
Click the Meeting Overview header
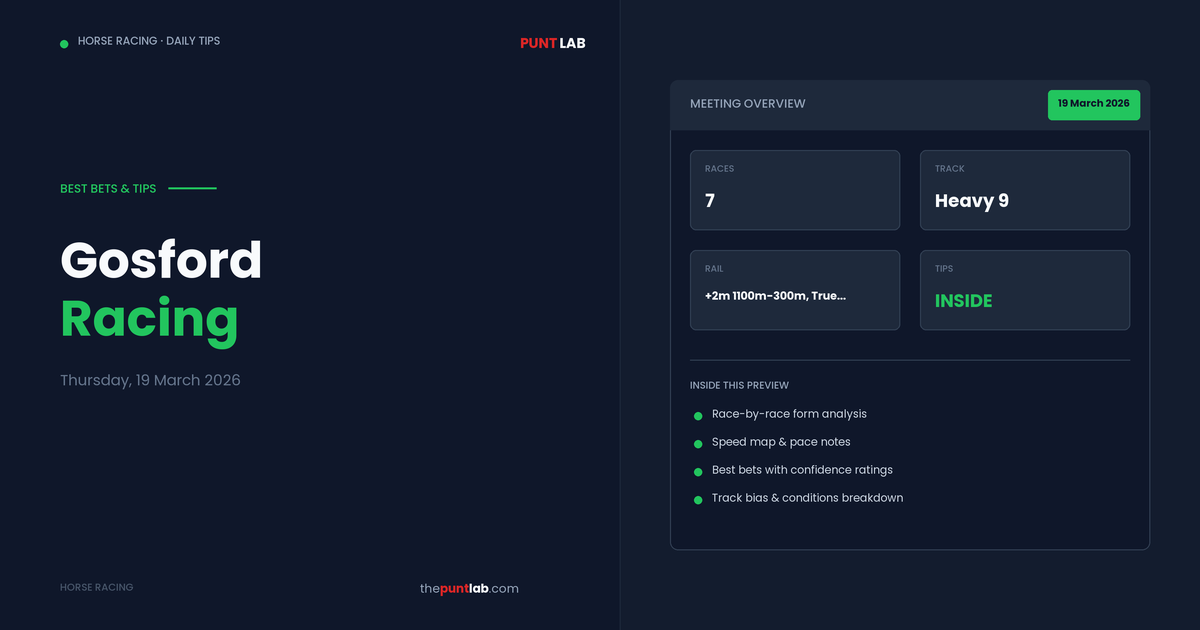click(x=747, y=104)
